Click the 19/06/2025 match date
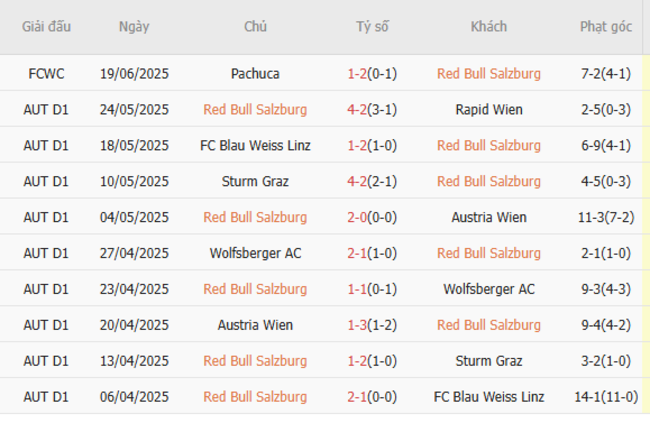 (x=134, y=73)
